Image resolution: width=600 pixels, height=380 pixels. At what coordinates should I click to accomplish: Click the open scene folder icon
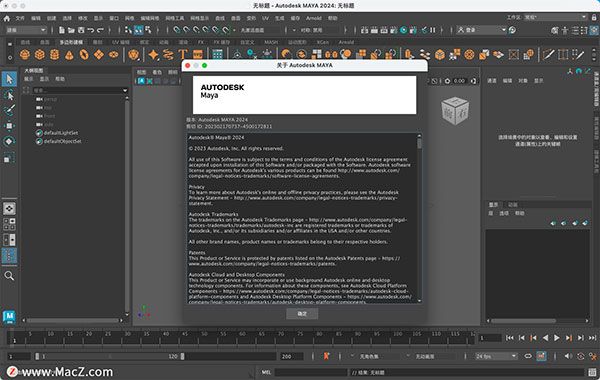click(x=71, y=30)
